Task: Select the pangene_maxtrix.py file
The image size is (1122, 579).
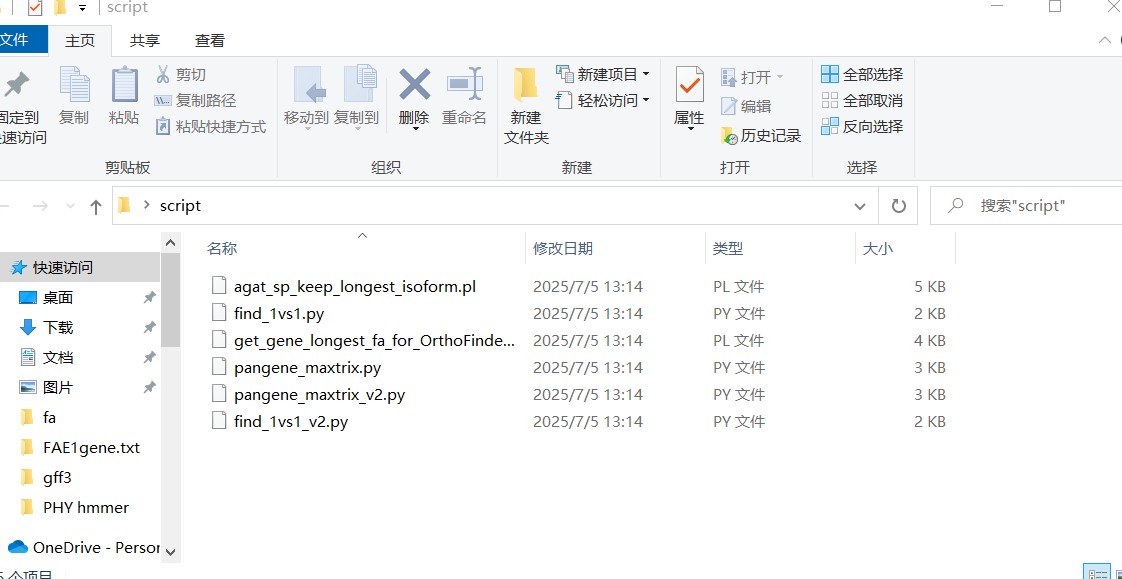Action: point(307,368)
